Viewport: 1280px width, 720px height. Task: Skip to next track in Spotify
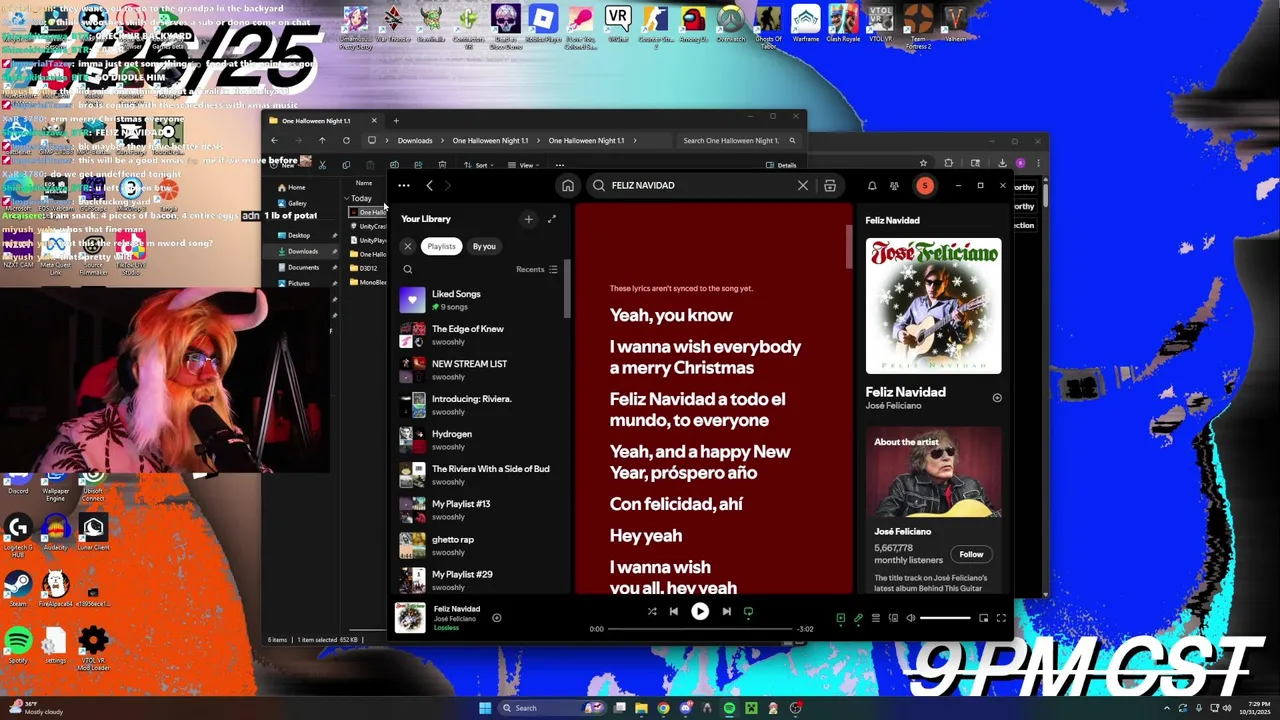pyautogui.click(x=726, y=611)
